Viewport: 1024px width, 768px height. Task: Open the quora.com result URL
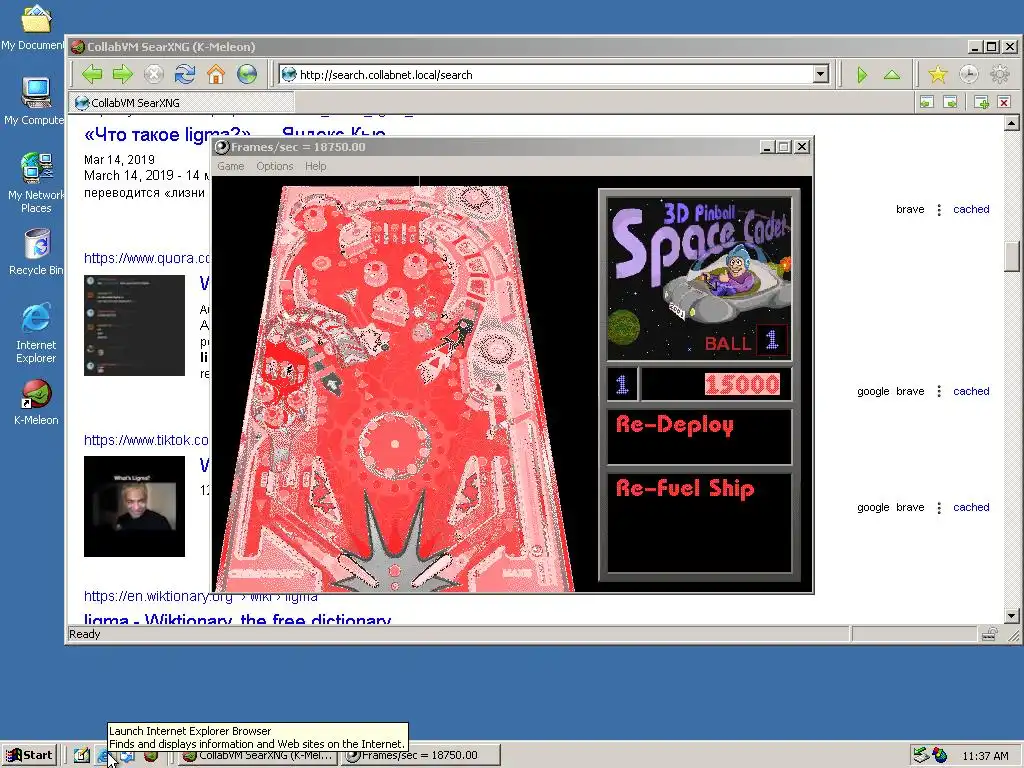147,258
